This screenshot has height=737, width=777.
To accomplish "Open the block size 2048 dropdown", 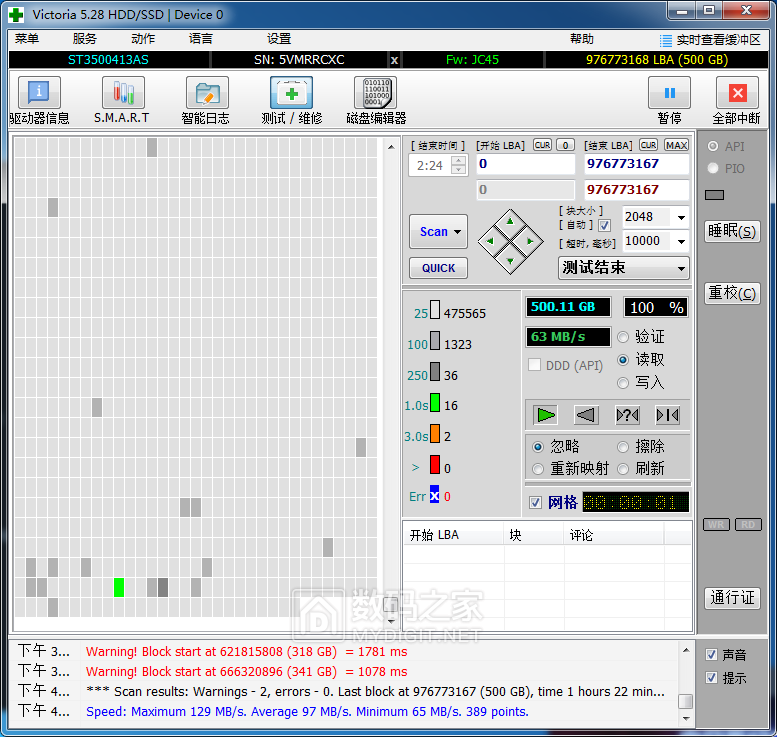I will (x=681, y=218).
